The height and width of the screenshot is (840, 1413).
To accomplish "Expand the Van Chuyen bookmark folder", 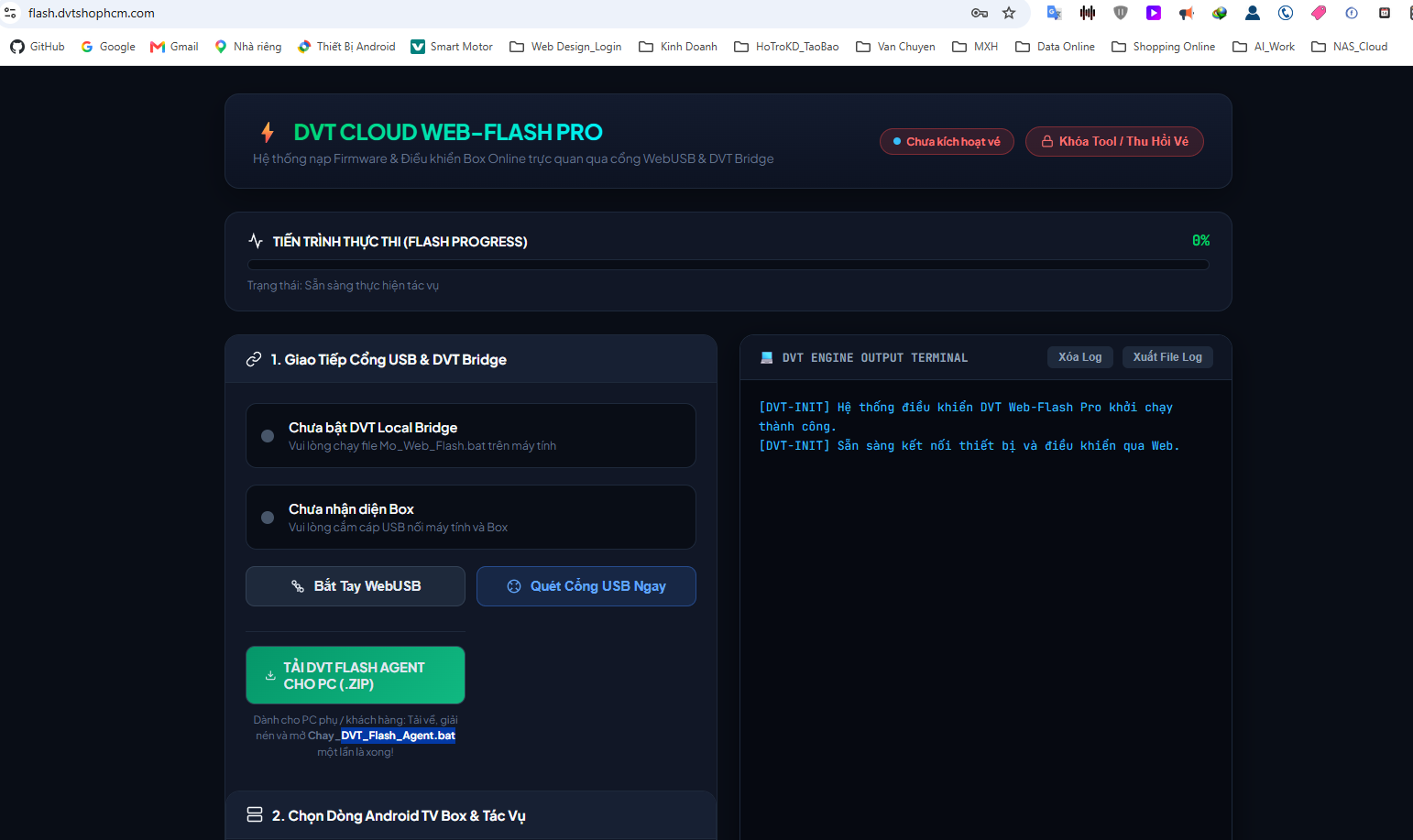I will [895, 47].
